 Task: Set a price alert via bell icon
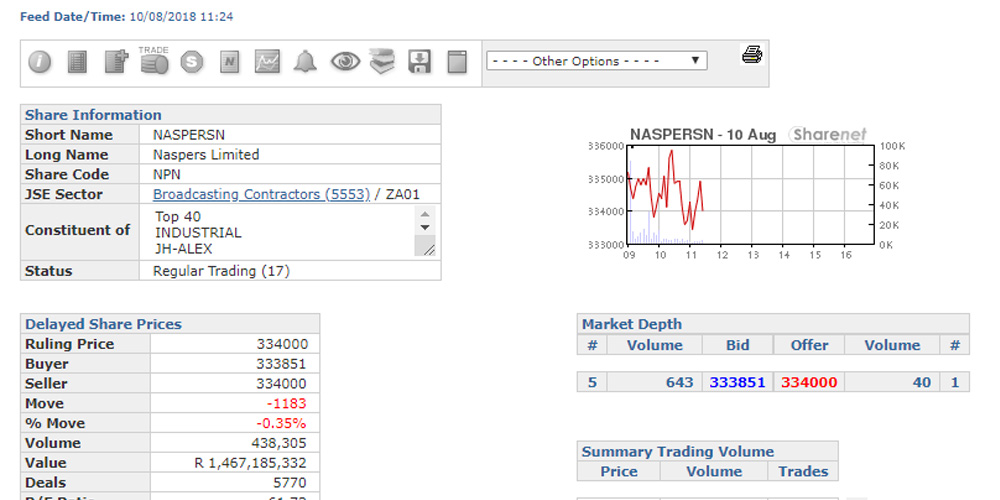(306, 62)
